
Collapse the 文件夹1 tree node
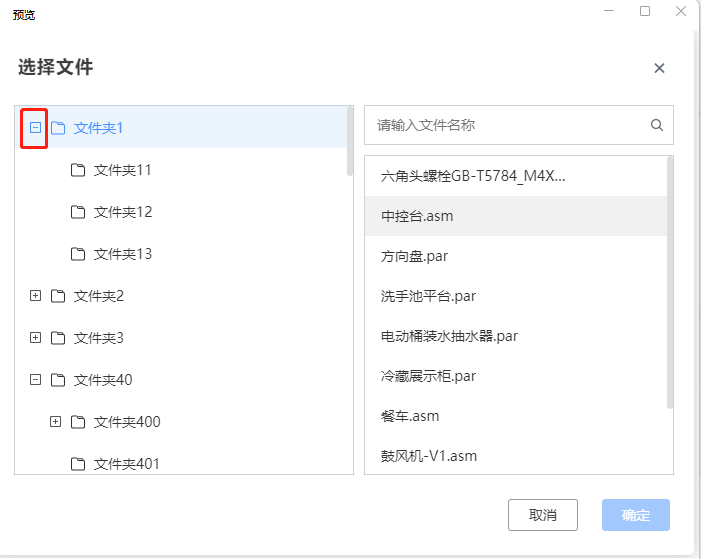tap(35, 128)
